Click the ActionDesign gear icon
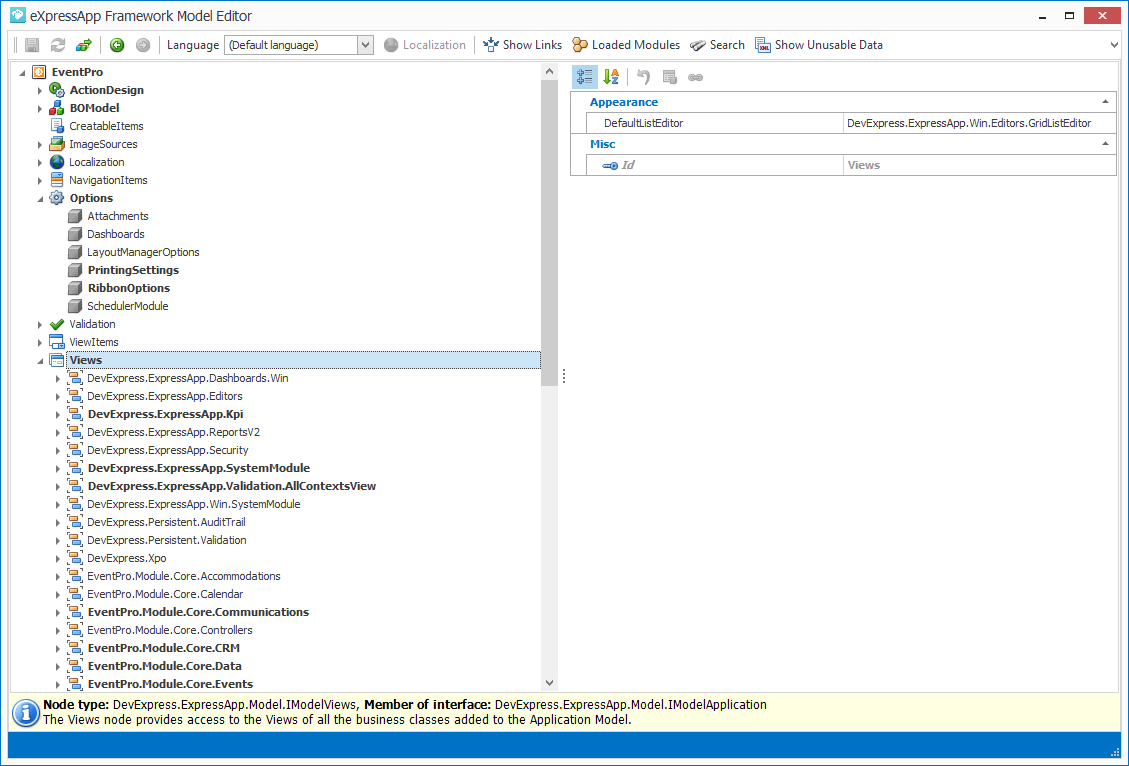 (57, 90)
